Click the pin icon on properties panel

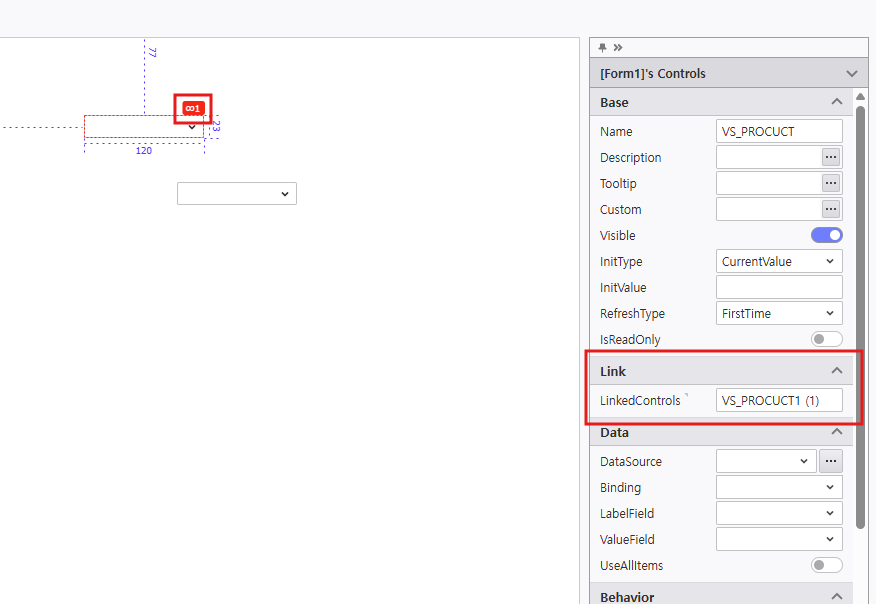click(x=602, y=47)
